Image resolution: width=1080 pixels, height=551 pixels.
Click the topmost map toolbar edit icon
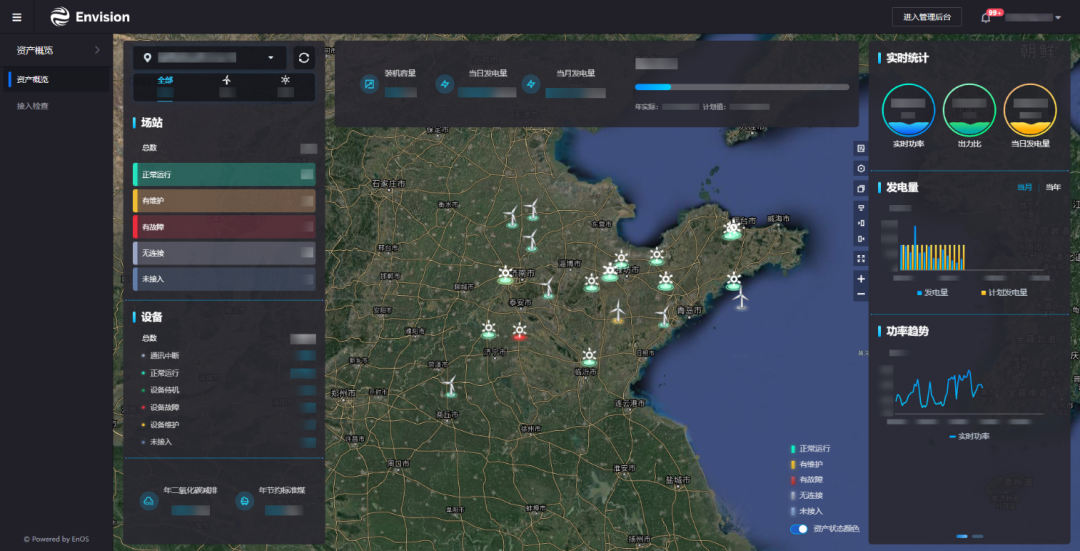[x=861, y=149]
